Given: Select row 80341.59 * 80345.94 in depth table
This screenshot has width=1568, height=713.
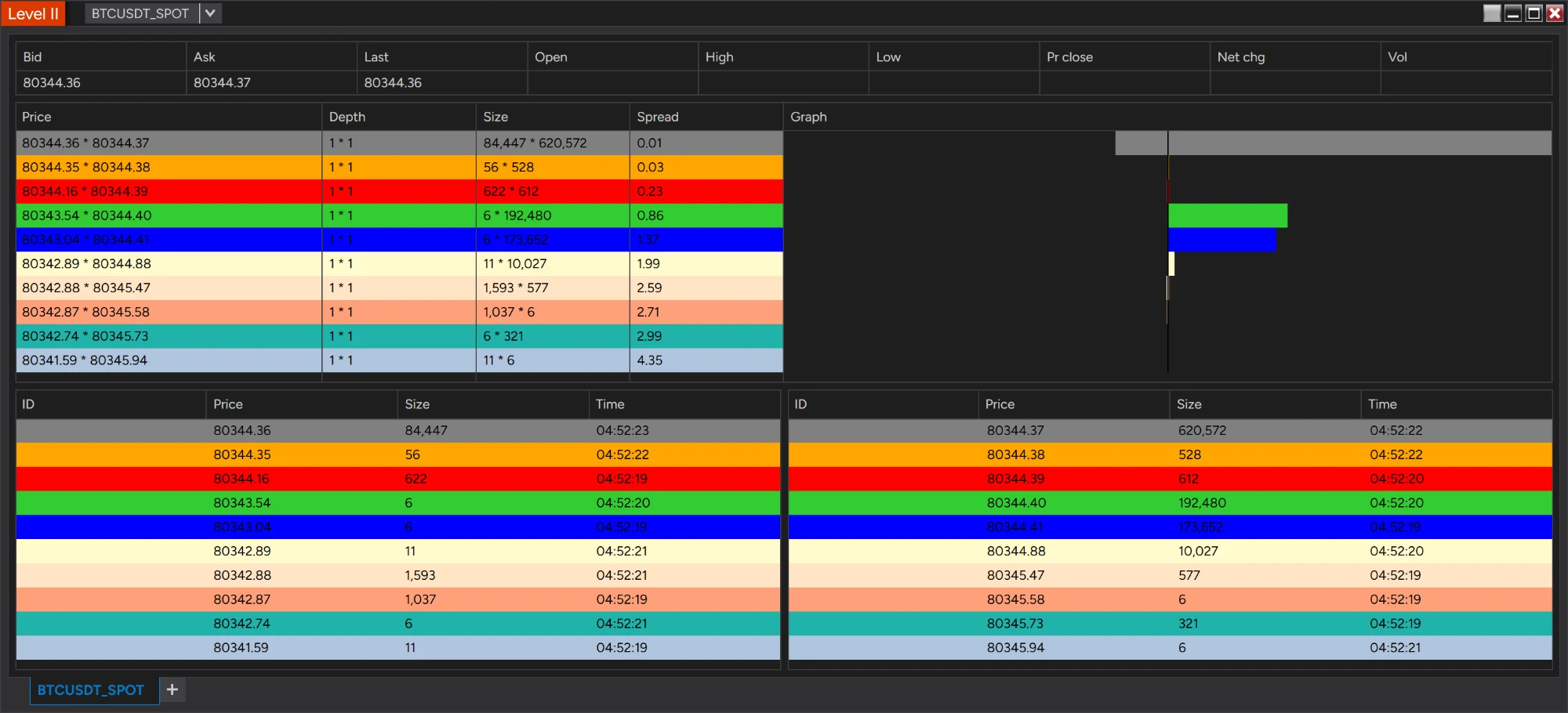Looking at the screenshot, I should pyautogui.click(x=399, y=360).
